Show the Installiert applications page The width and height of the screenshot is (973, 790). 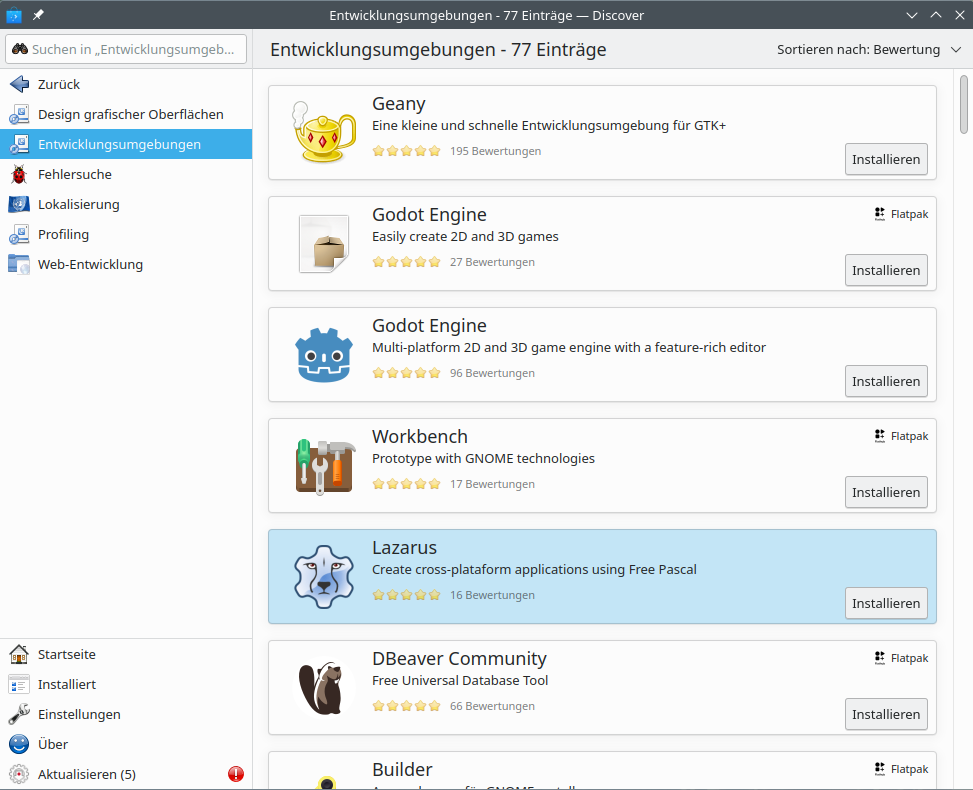[x=67, y=684]
